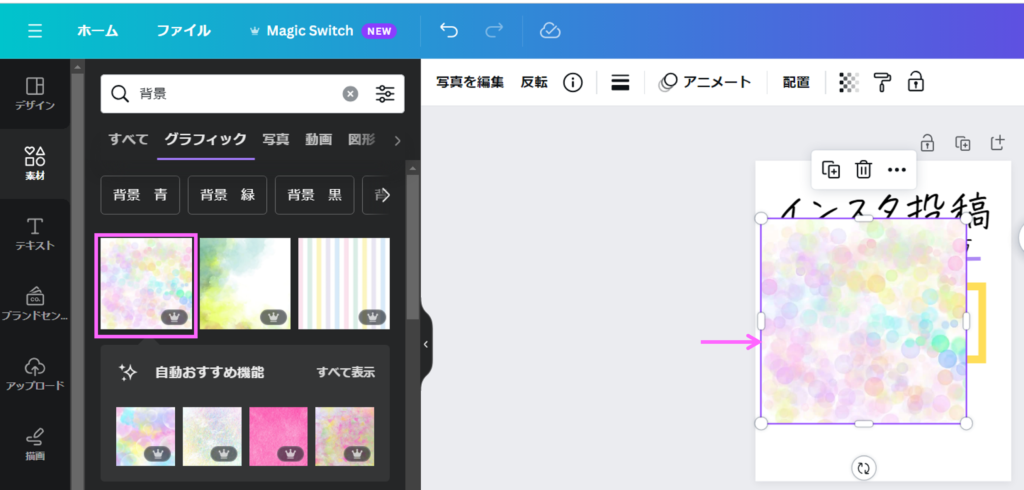This screenshot has height=490, width=1024.
Task: Expand more category tabs with arrow
Action: click(x=397, y=140)
